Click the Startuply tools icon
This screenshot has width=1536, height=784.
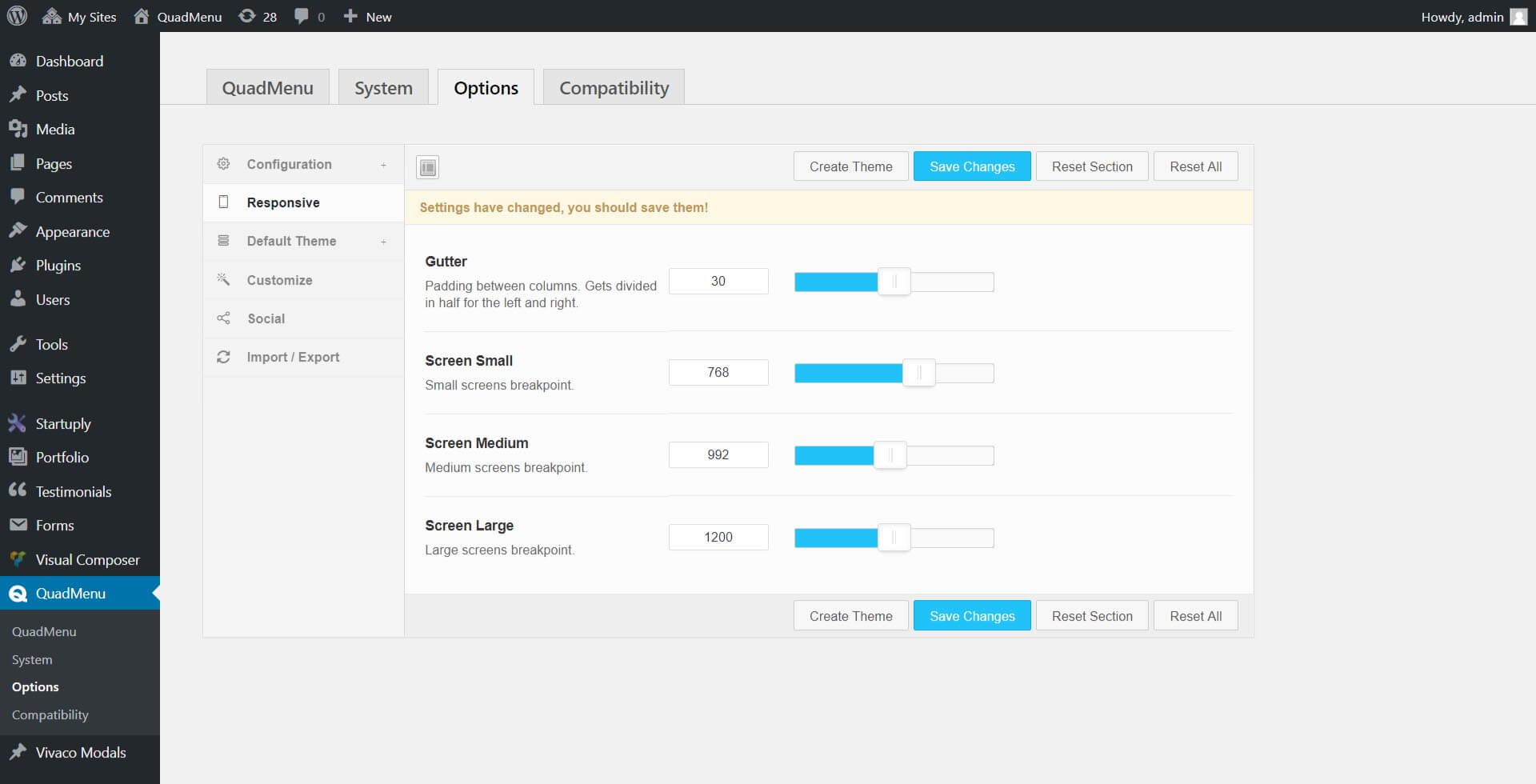click(18, 423)
